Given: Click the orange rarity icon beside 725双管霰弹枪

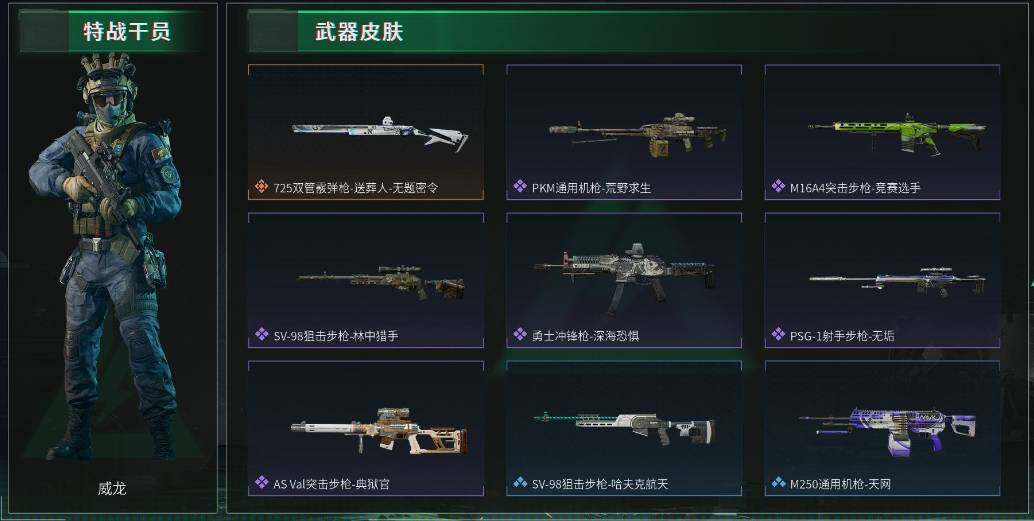Looking at the screenshot, I should [262, 187].
